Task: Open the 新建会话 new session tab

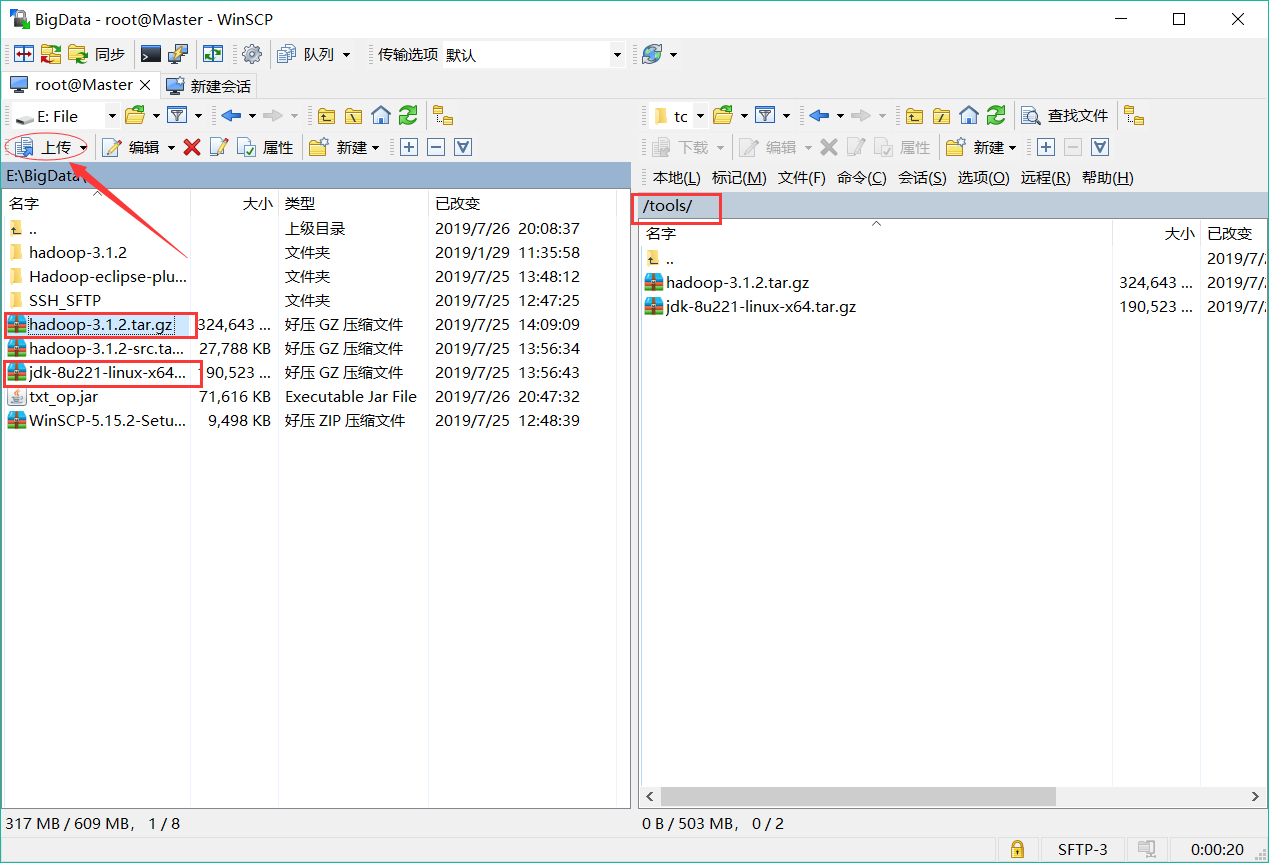Action: 208,86
